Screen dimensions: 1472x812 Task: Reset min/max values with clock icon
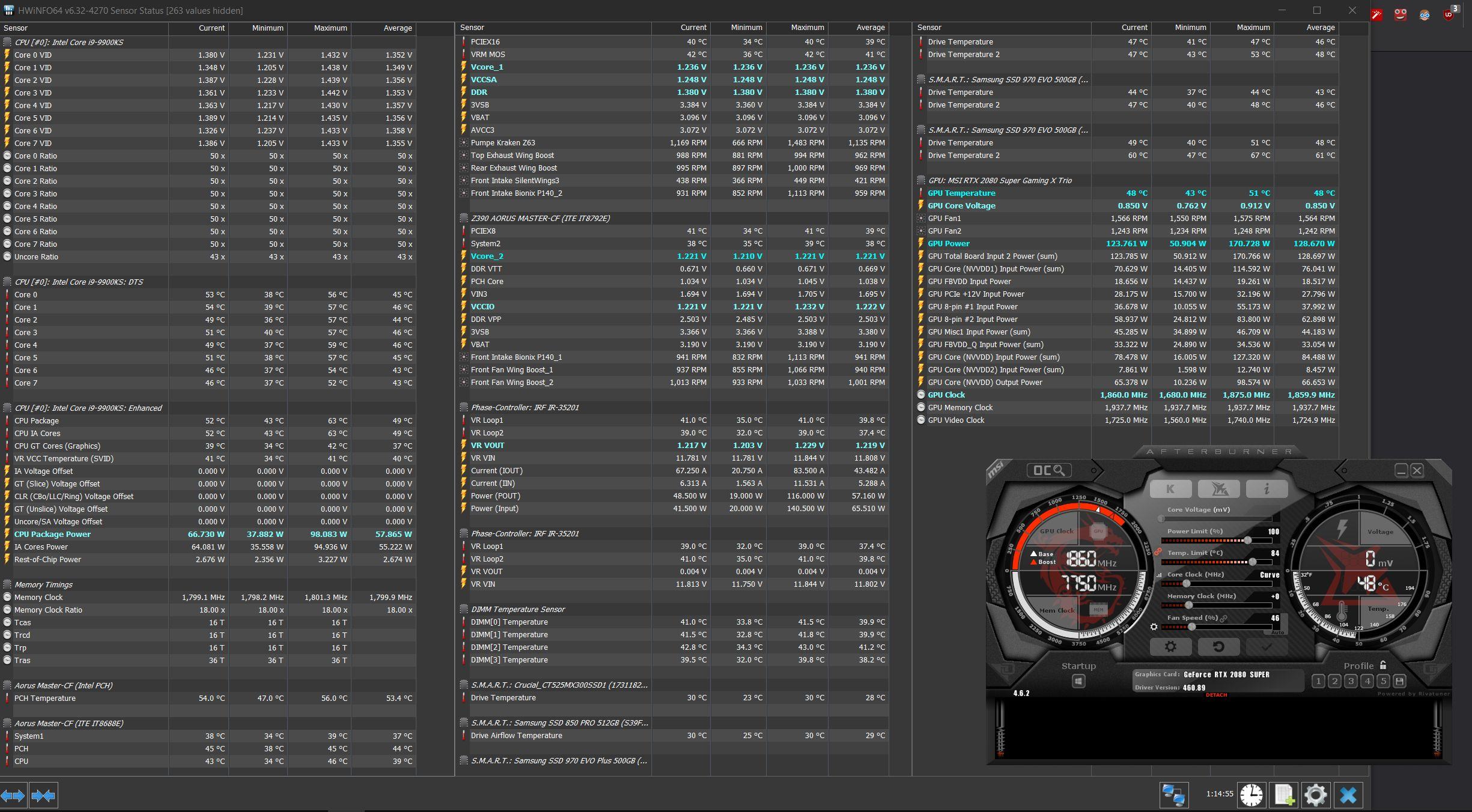1252,795
